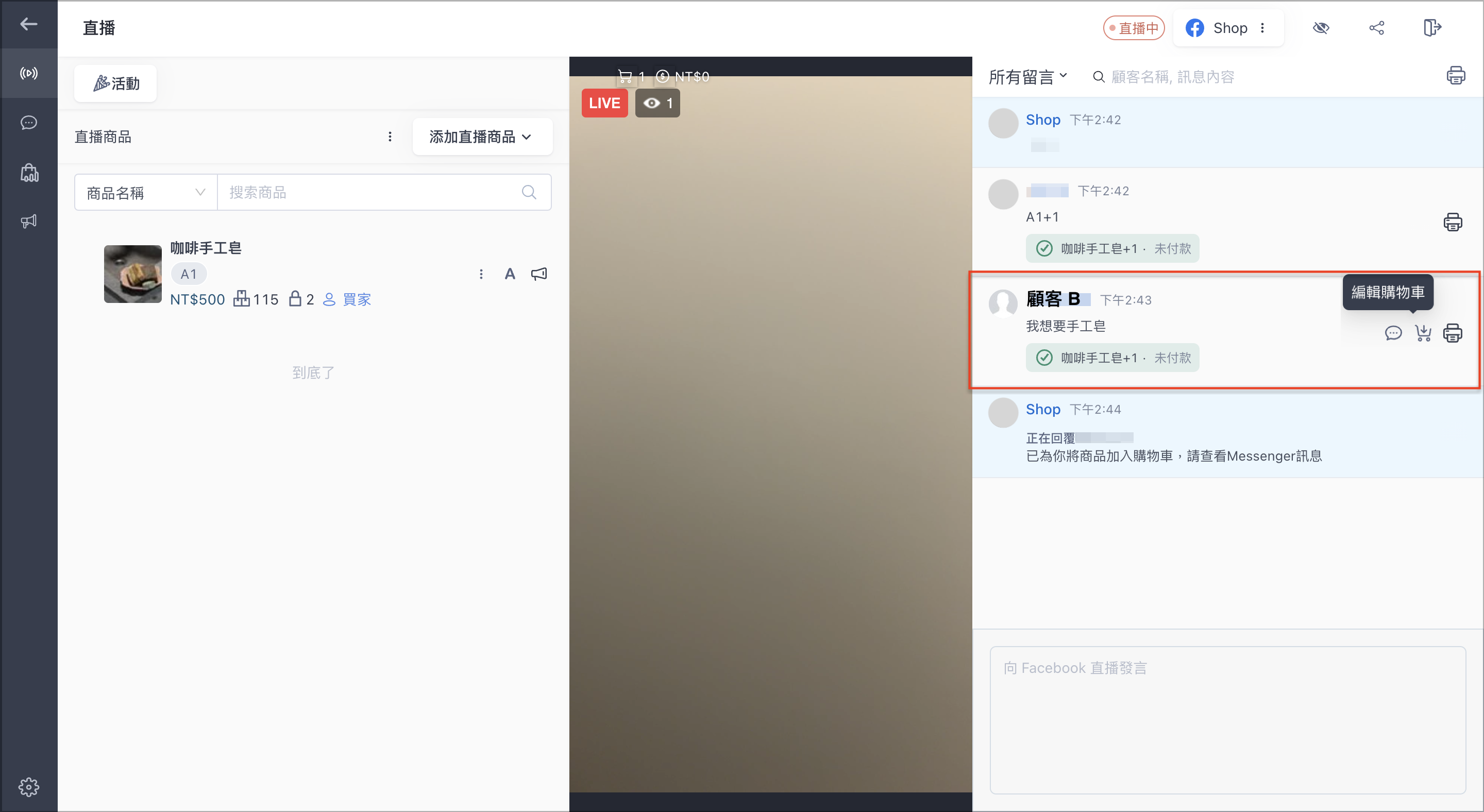Click the NT$500 price text
Screen dimensions: 1484x812
197,299
